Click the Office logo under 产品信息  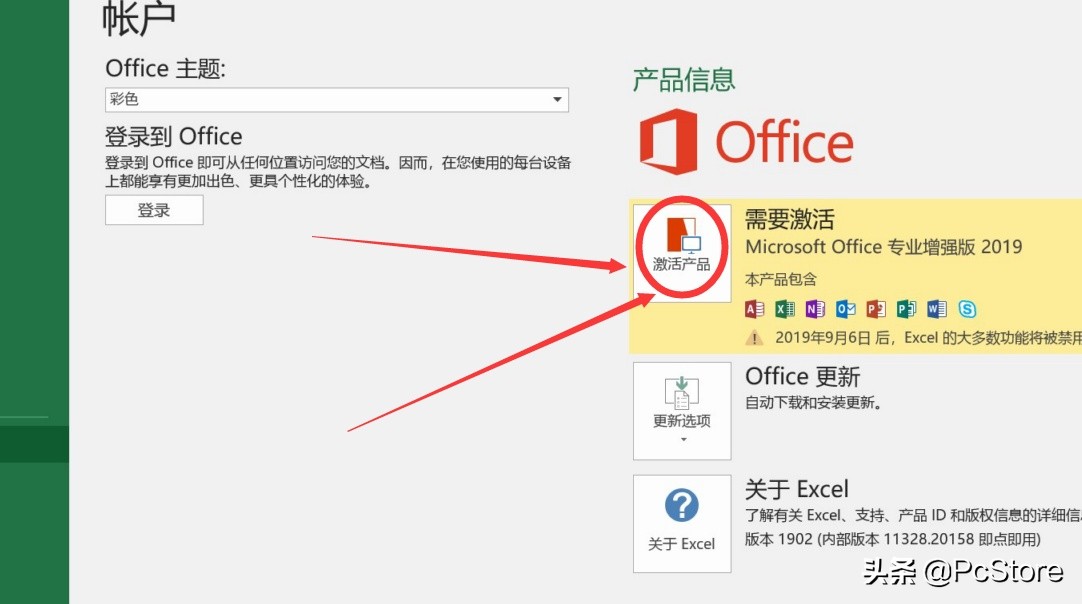745,143
